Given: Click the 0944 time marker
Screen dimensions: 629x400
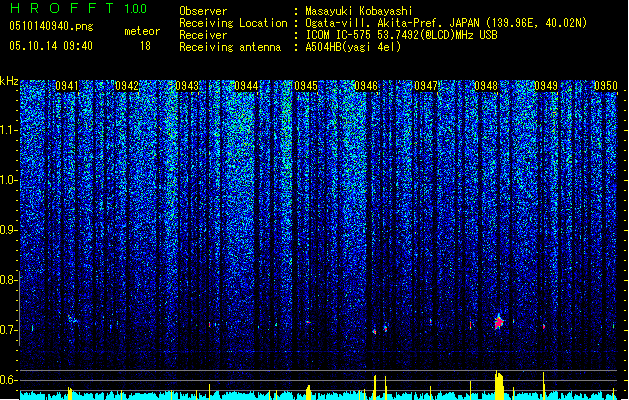Looking at the screenshot, I should [x=246, y=86].
